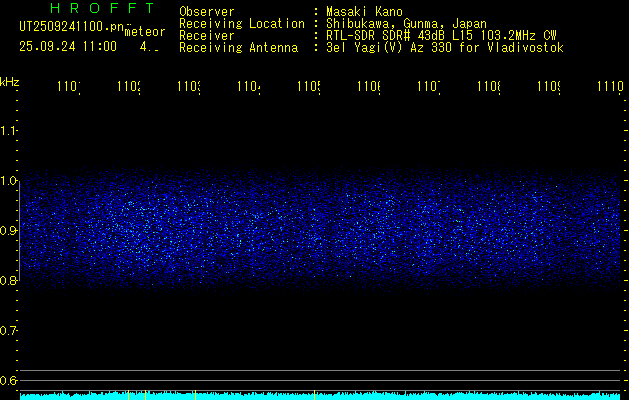This screenshot has height=400, width=629.
Task: Click the 1.0 frequency axis tick
Action: tap(9, 181)
